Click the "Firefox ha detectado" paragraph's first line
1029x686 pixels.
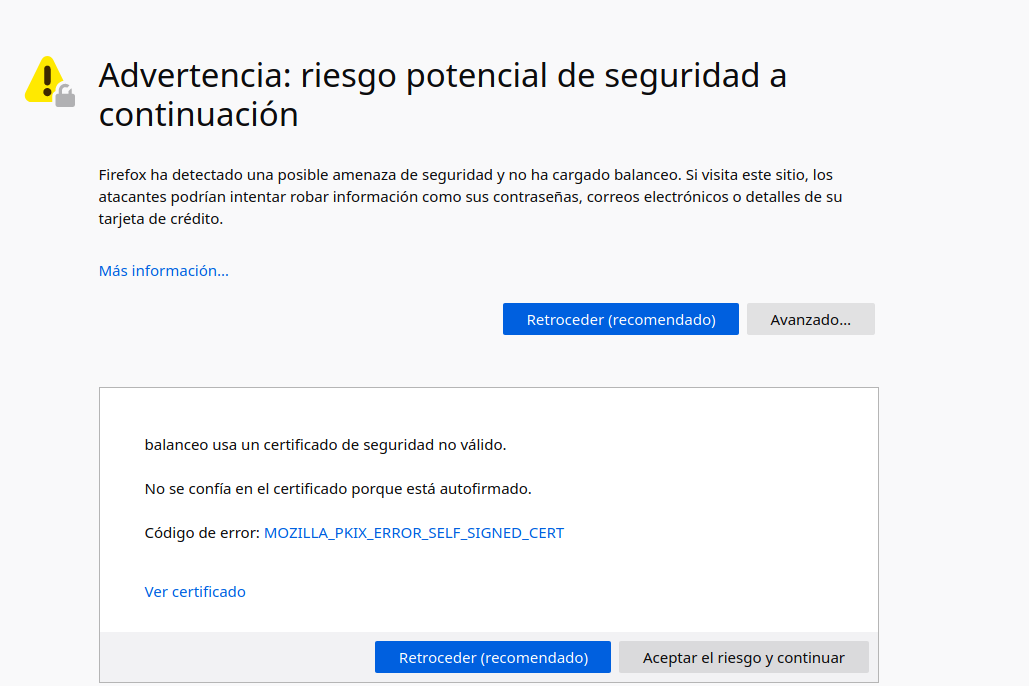pos(465,175)
